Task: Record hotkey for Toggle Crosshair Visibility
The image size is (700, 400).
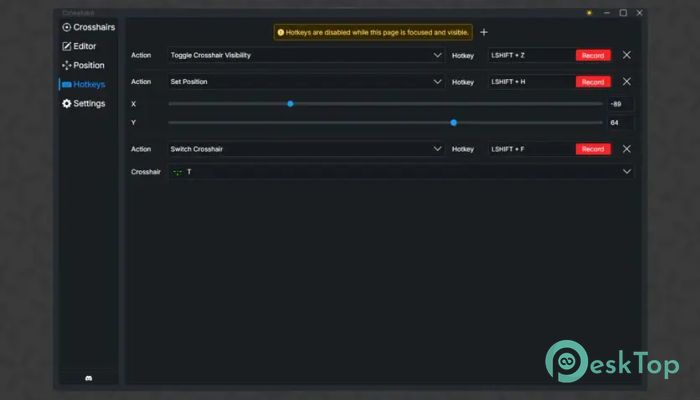Action: (x=593, y=55)
